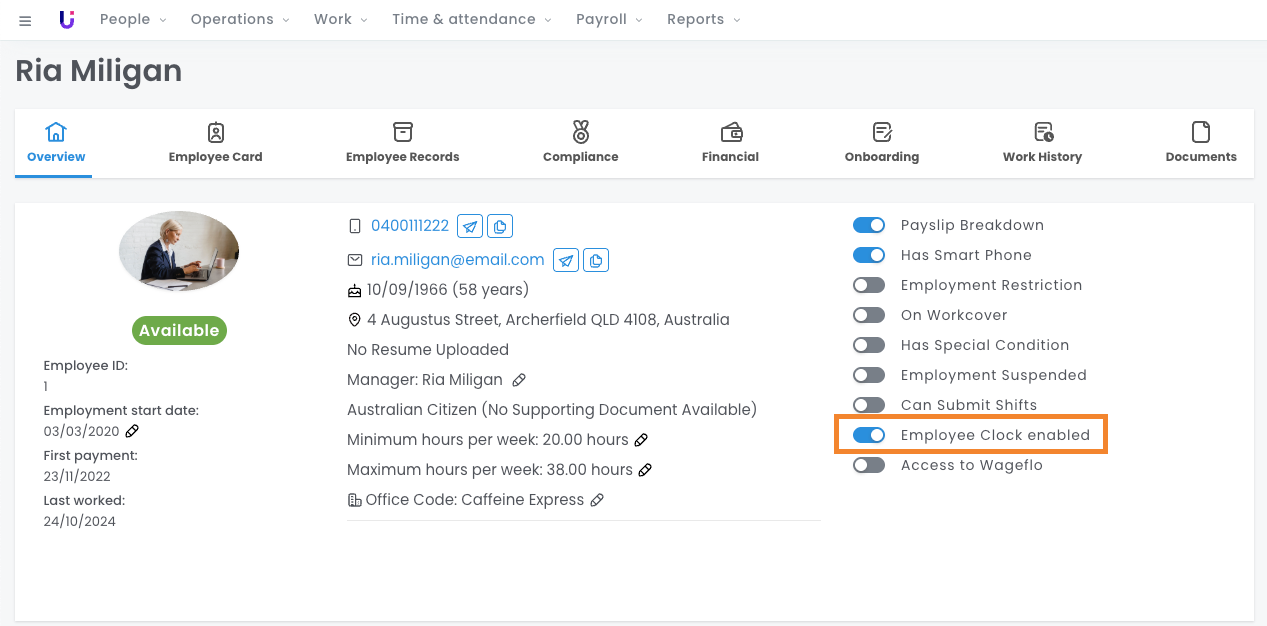This screenshot has height=626, width=1267.
Task: Edit the employment start date pencil icon
Action: (x=132, y=431)
